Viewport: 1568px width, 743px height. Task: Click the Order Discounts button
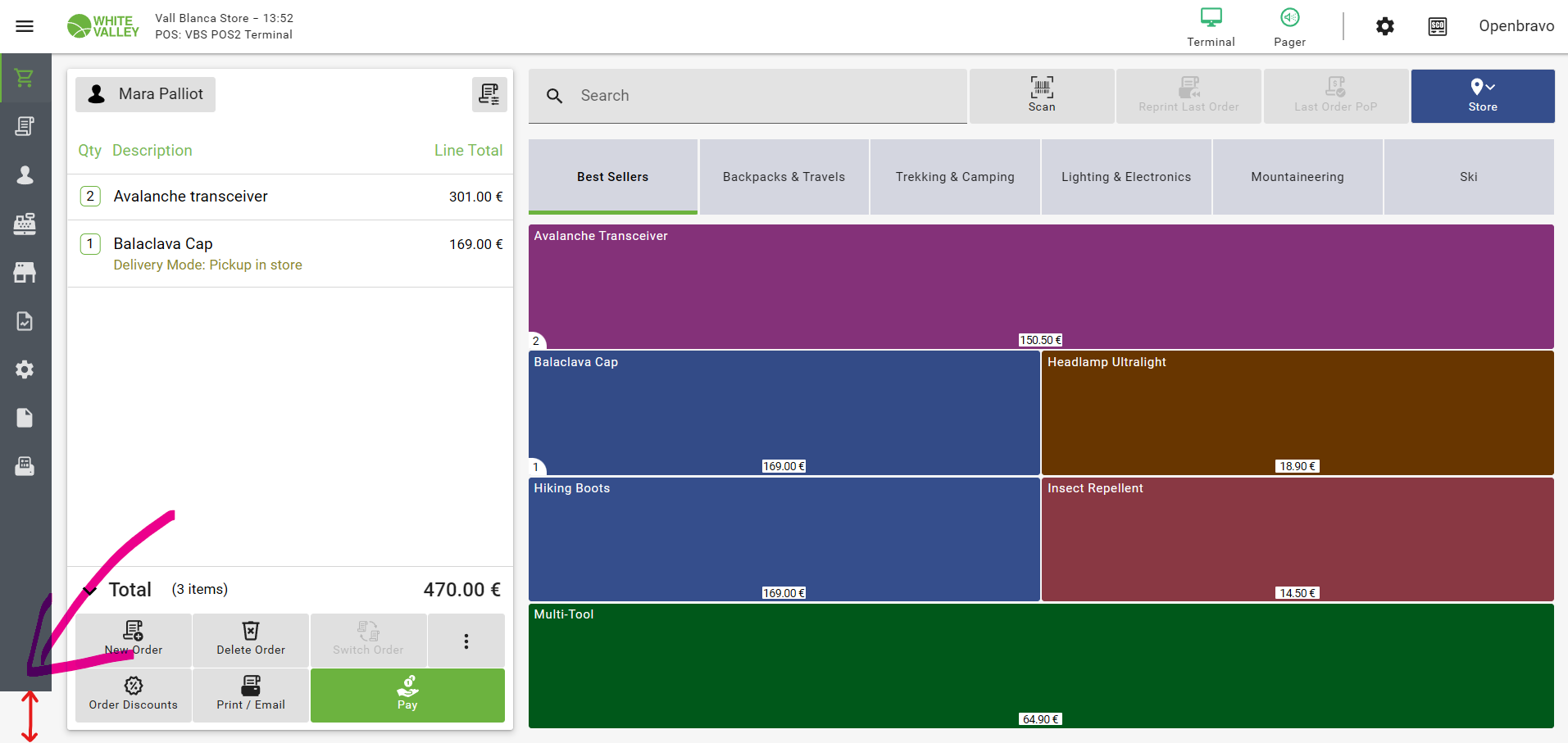tap(134, 694)
